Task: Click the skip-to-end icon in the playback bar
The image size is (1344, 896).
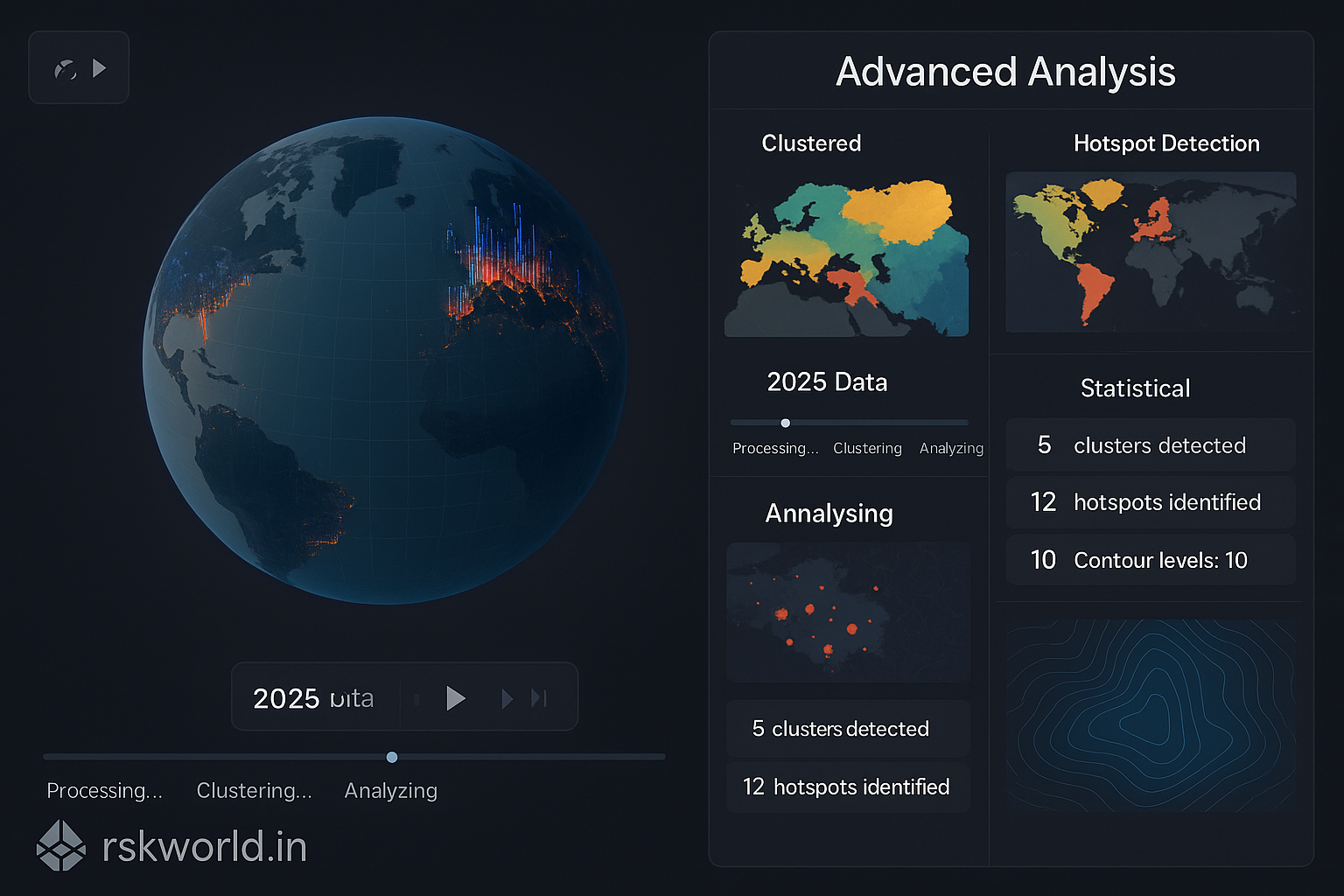Action: click(537, 697)
